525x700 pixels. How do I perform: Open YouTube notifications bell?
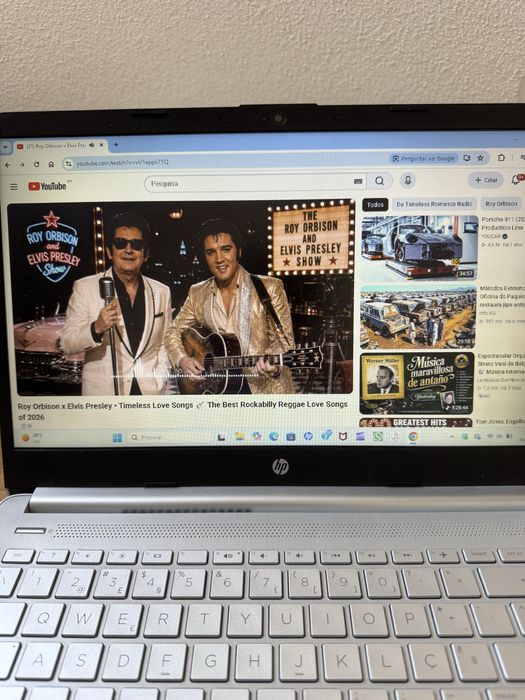516,179
